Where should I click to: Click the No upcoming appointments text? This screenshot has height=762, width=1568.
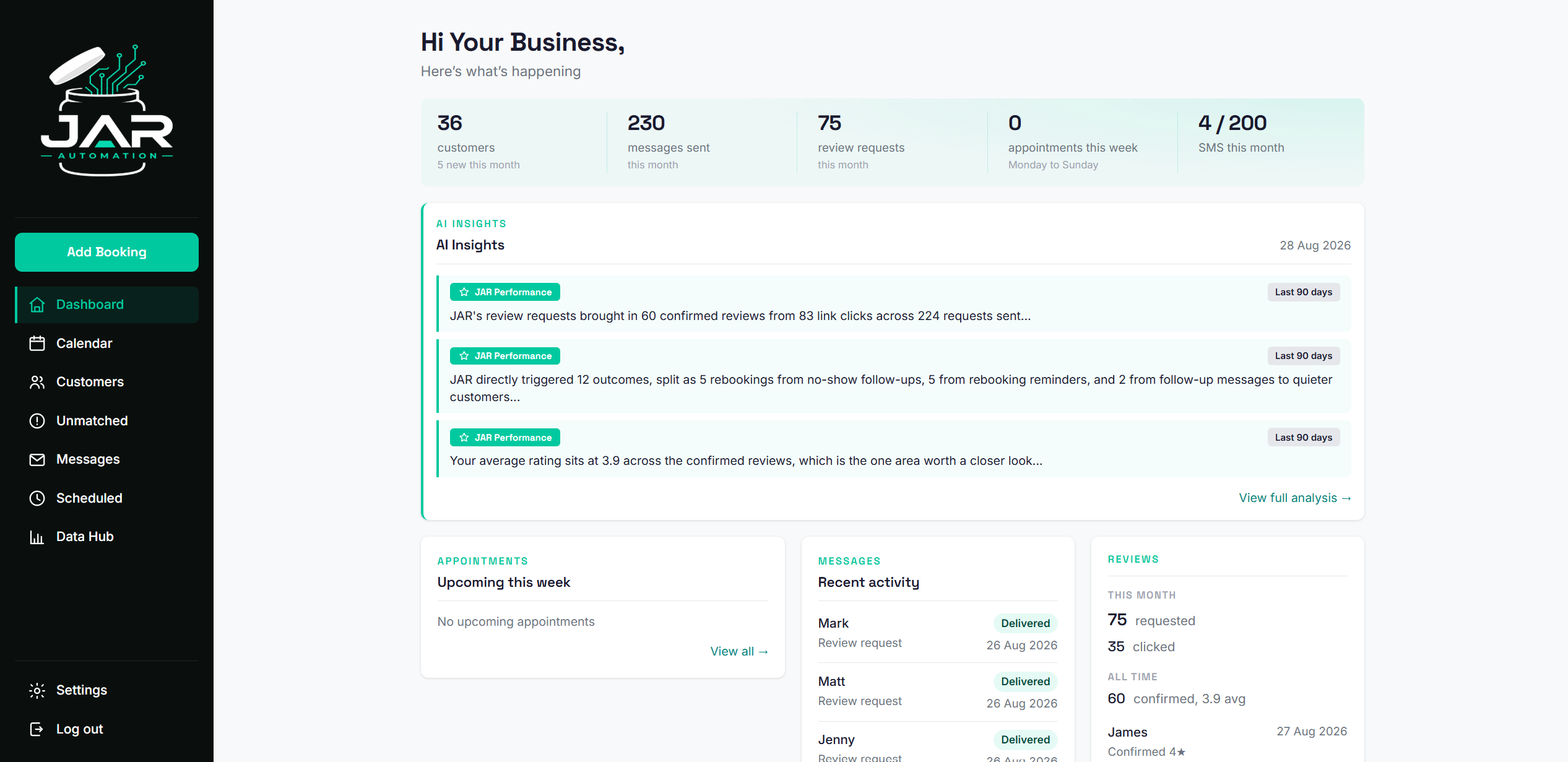516,621
